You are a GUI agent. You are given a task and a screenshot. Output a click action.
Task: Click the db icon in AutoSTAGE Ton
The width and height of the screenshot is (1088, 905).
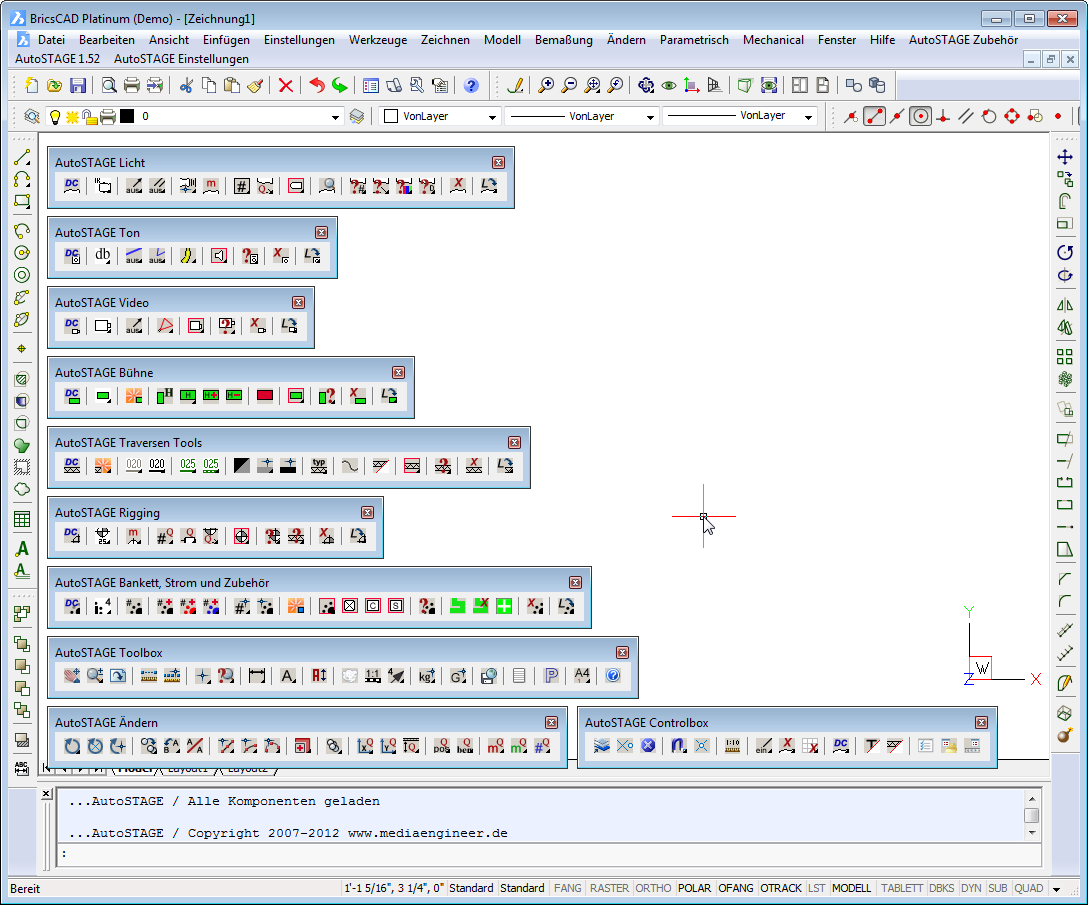click(x=102, y=255)
